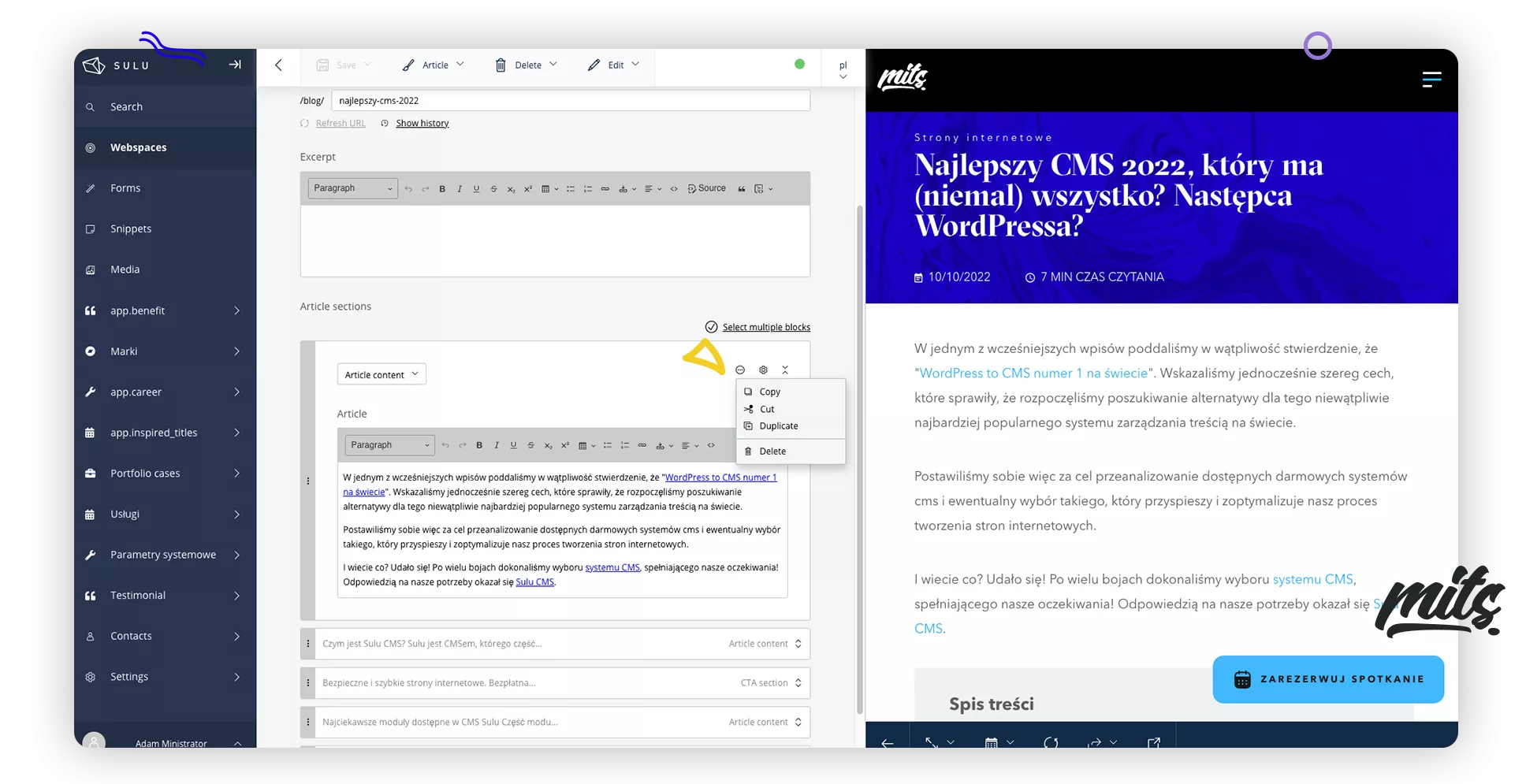Viewport: 1526px width, 784px height.
Task: Click the Show history link
Action: click(422, 124)
